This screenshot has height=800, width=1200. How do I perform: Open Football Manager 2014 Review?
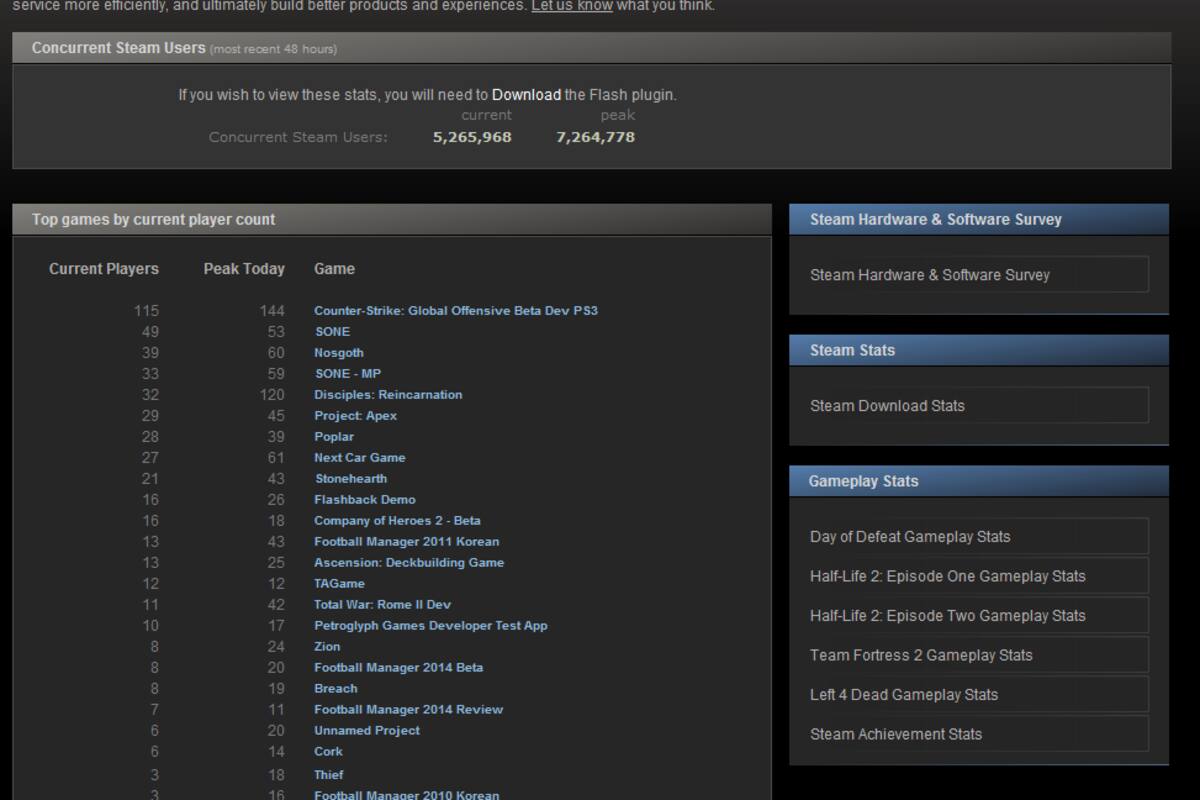point(409,710)
